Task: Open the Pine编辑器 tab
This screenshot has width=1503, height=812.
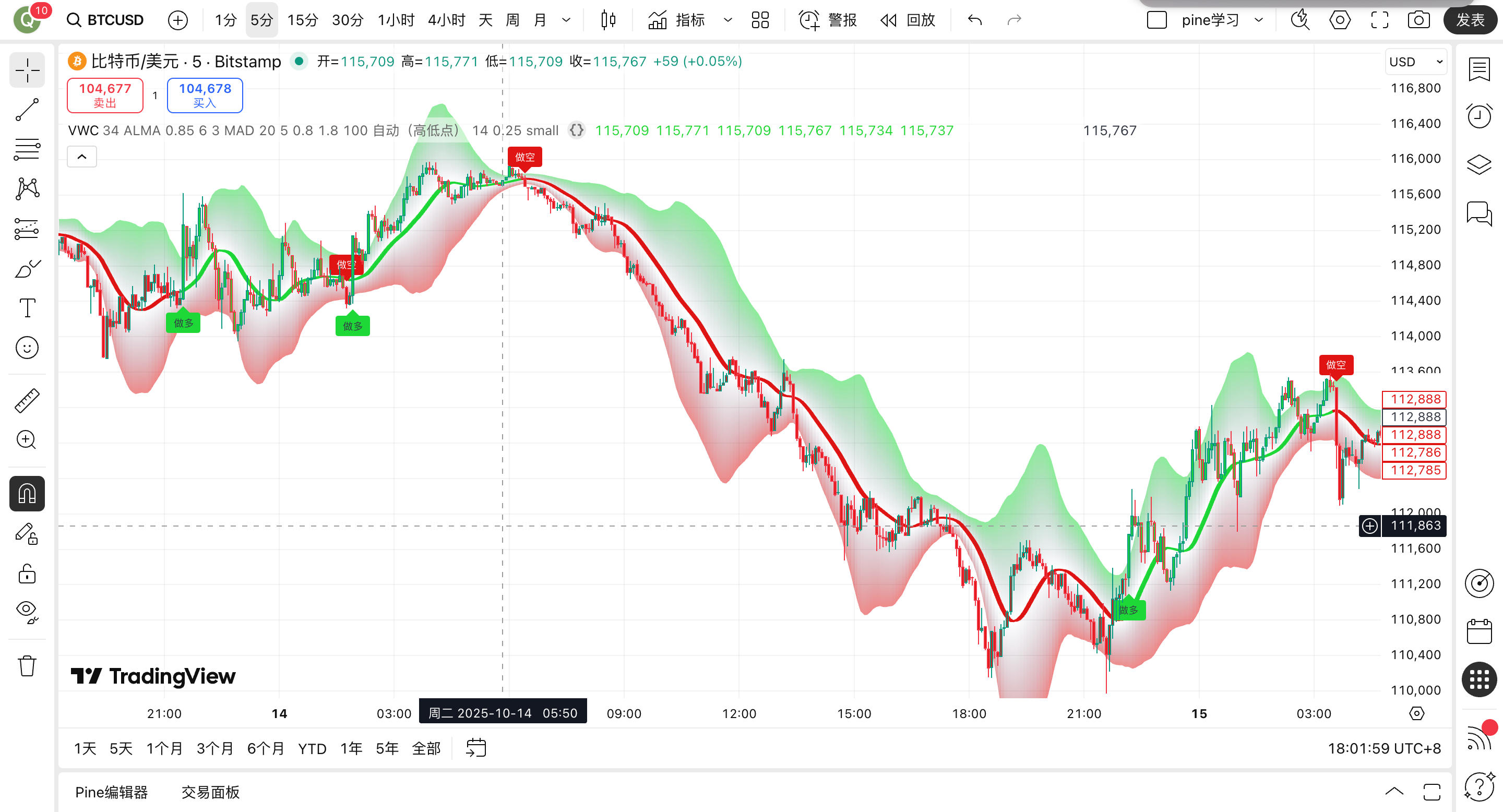Action: click(112, 792)
